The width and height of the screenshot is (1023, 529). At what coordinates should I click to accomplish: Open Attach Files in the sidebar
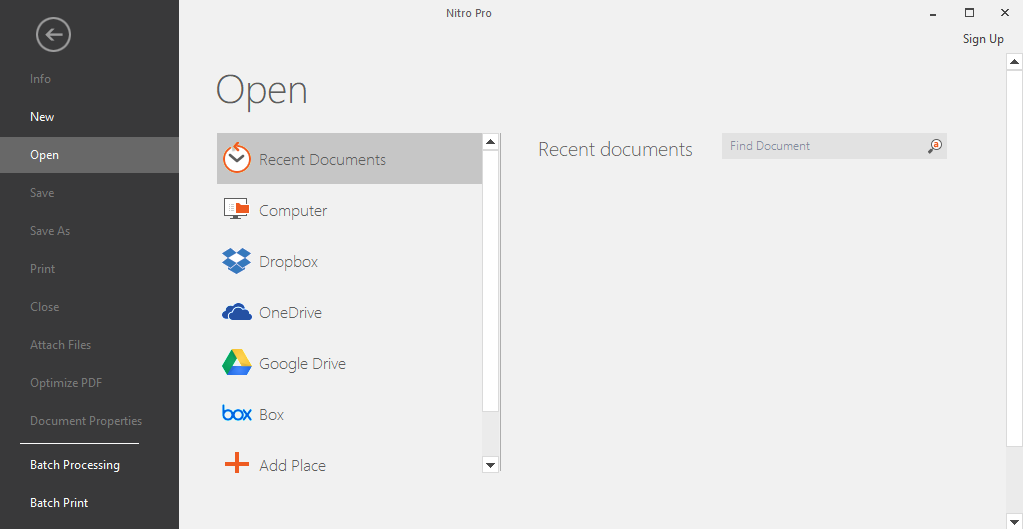pos(61,344)
